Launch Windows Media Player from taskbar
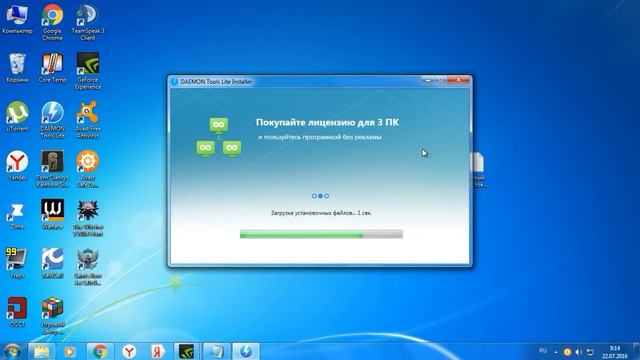The width and height of the screenshot is (640, 360). tap(70, 351)
